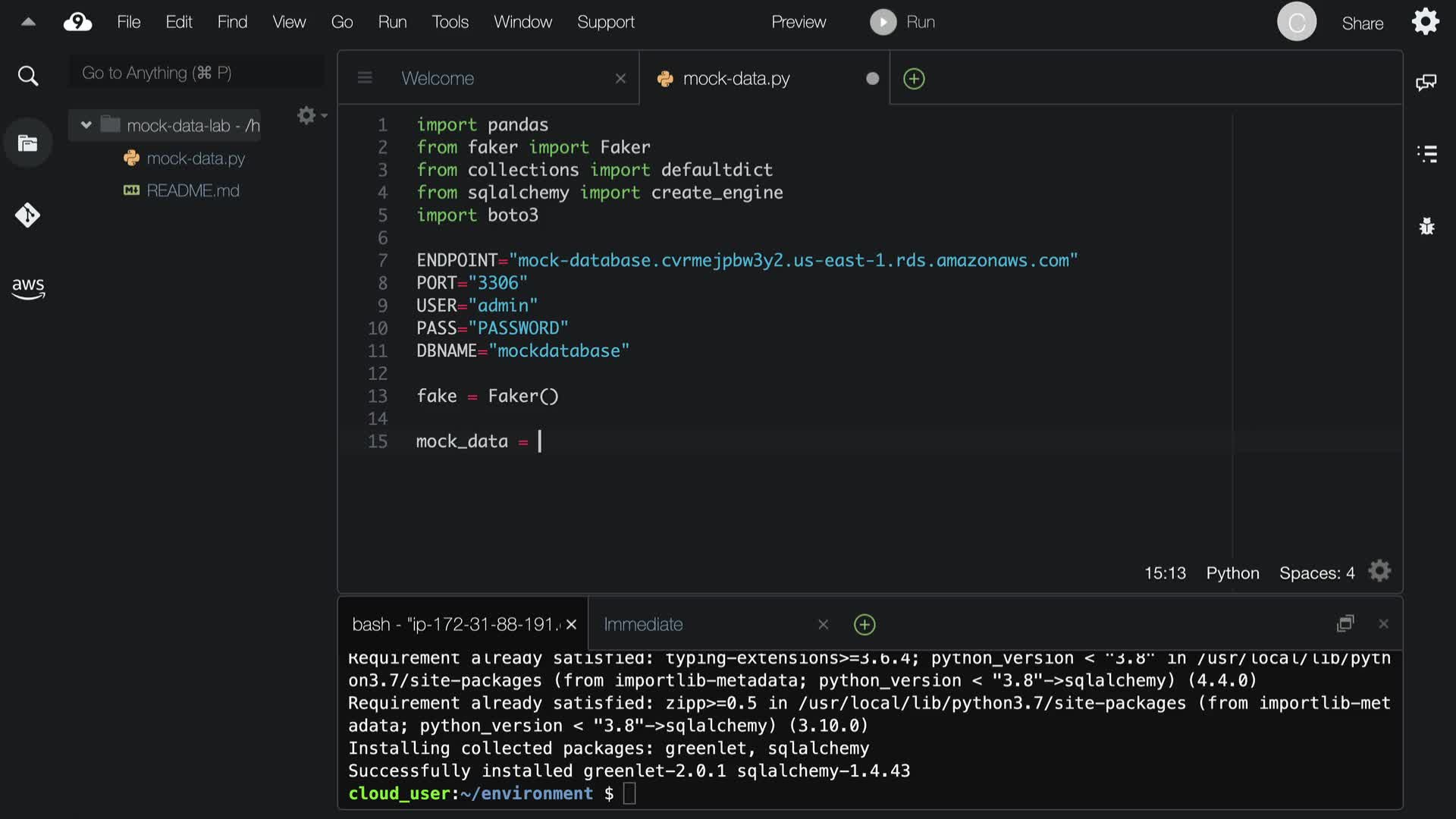Open the AWS Explorer sidebar icon

[28, 287]
